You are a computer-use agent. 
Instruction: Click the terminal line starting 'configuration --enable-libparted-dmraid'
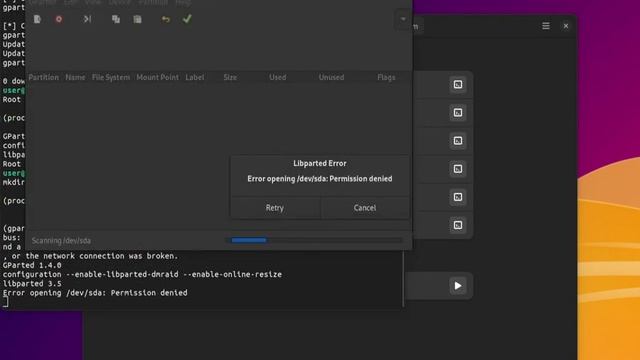click(142, 274)
